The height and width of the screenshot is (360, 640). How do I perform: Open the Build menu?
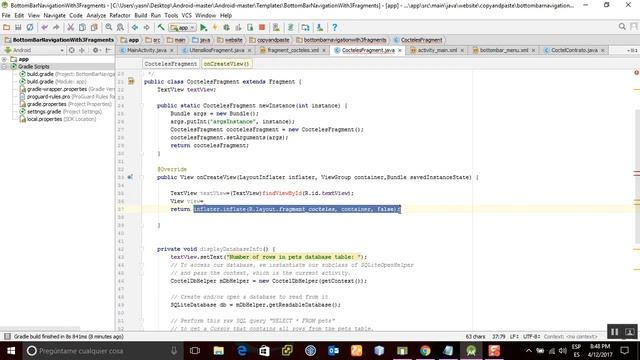[x=141, y=16]
